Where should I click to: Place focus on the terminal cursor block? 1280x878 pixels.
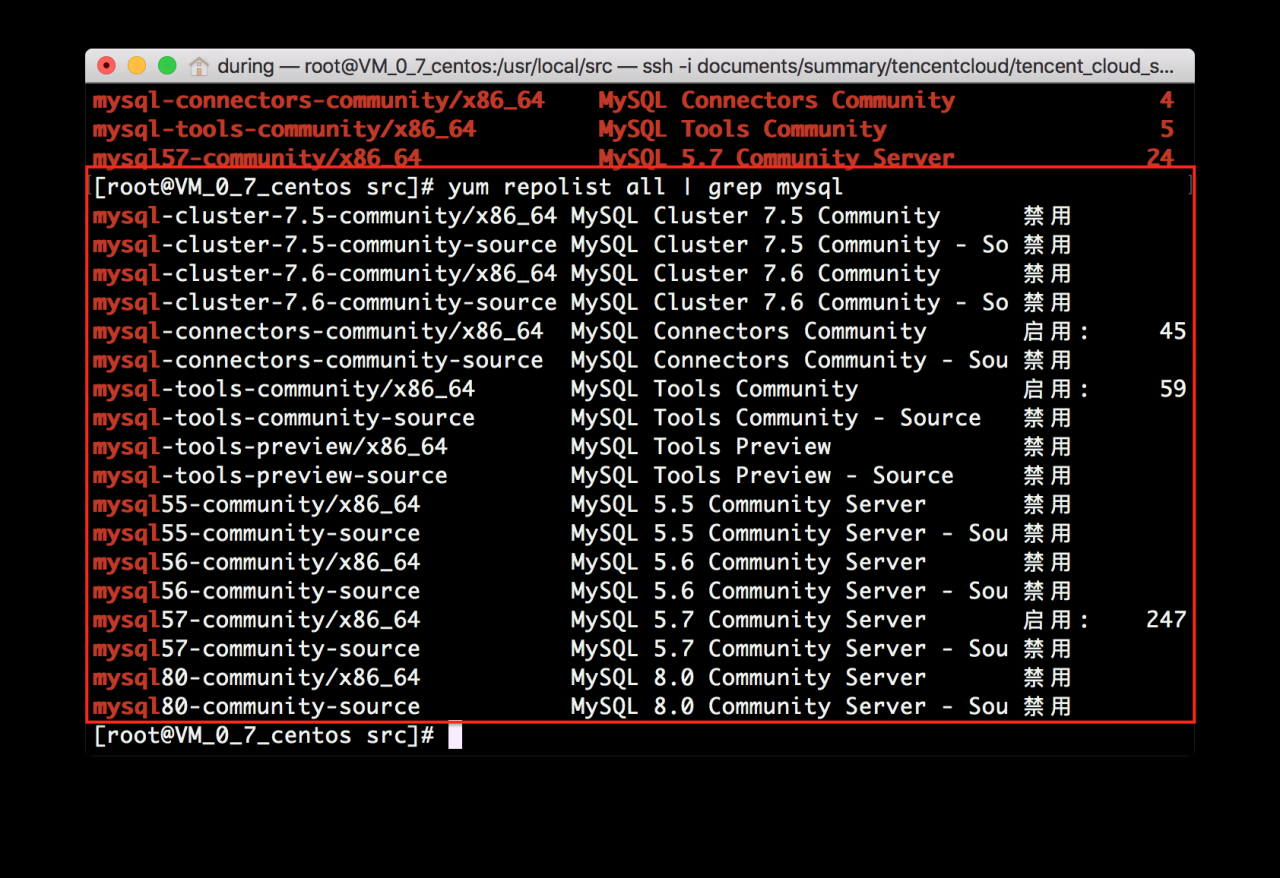click(x=455, y=736)
